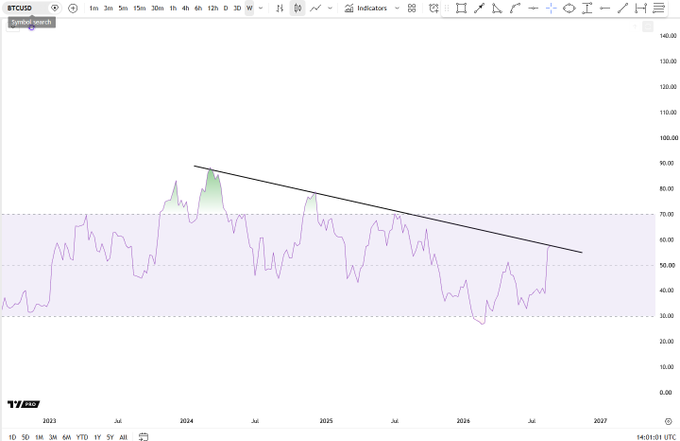Image resolution: width=680 pixels, height=441 pixels.
Task: Select the 15m timeframe
Action: (x=139, y=8)
